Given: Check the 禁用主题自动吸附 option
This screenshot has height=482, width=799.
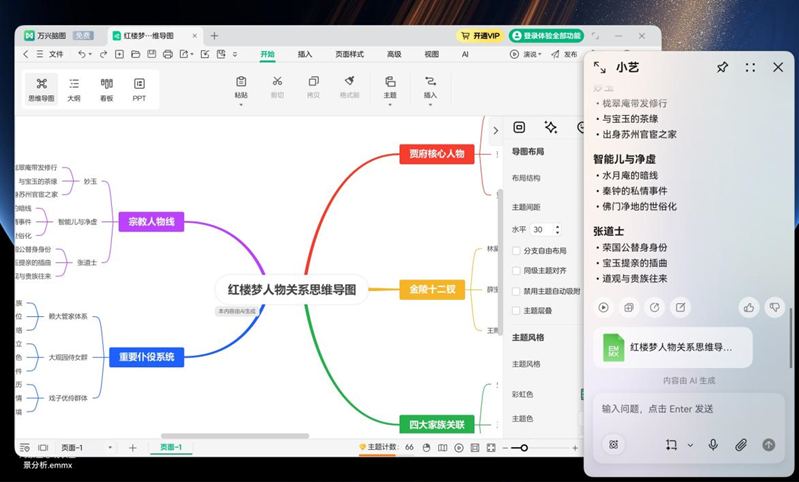Looking at the screenshot, I should (517, 291).
